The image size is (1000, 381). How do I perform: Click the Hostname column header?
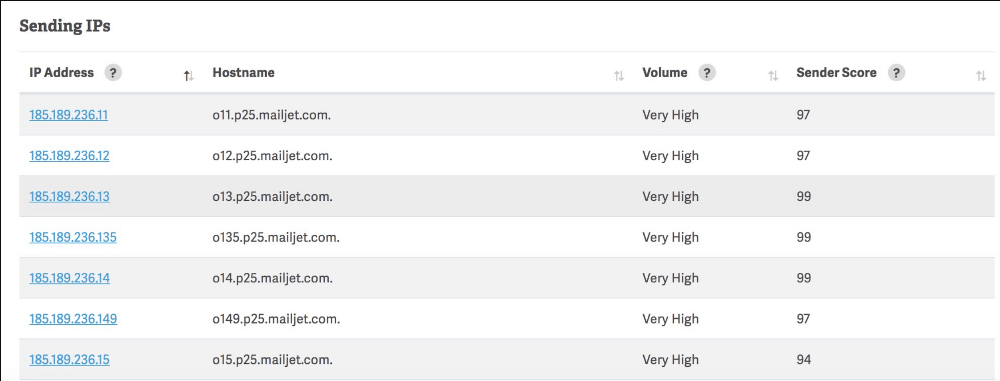pos(244,73)
